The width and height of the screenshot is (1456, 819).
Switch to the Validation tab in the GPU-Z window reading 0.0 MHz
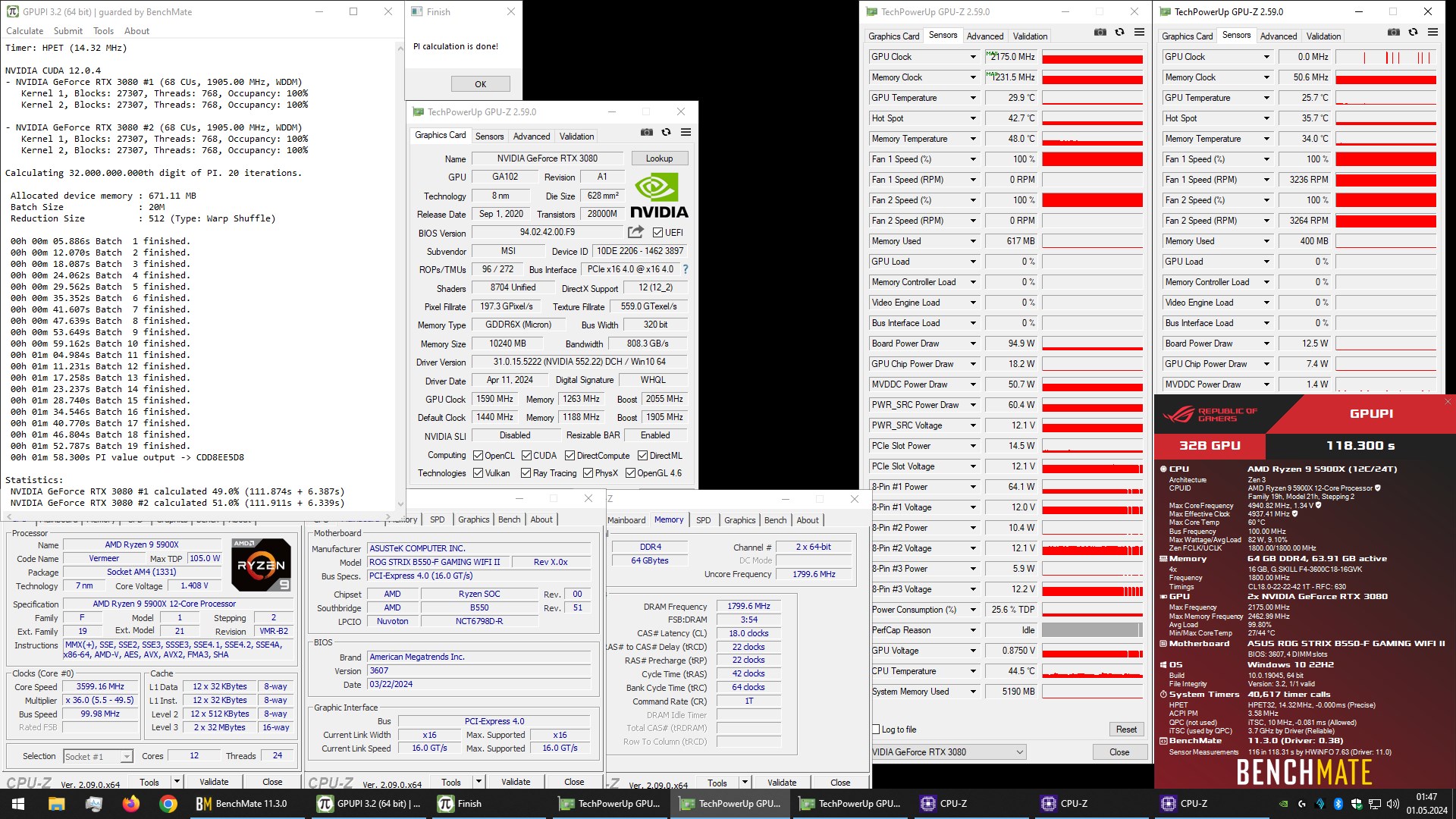click(1323, 36)
